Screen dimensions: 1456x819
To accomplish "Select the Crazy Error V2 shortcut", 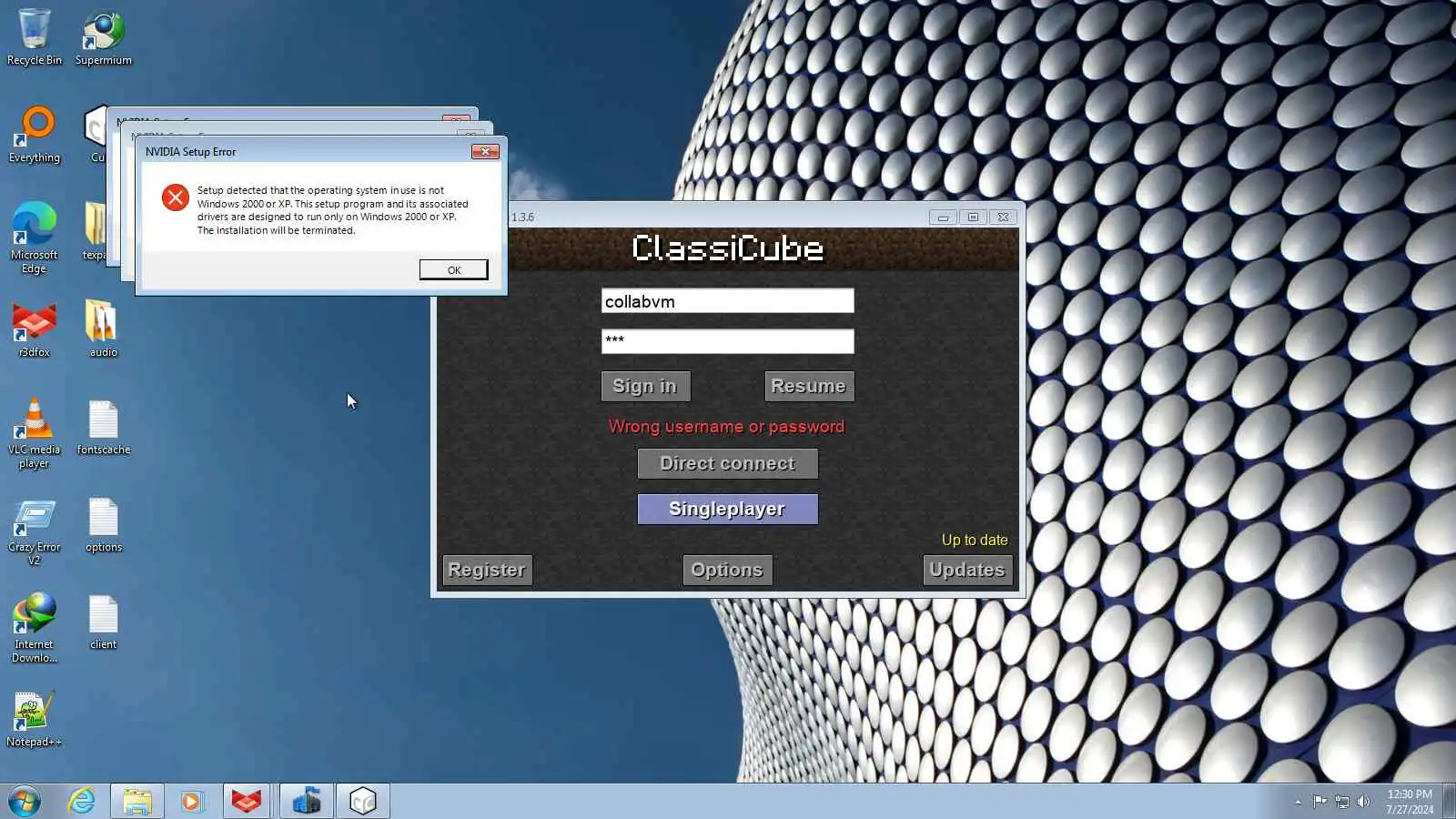I will pyautogui.click(x=35, y=532).
